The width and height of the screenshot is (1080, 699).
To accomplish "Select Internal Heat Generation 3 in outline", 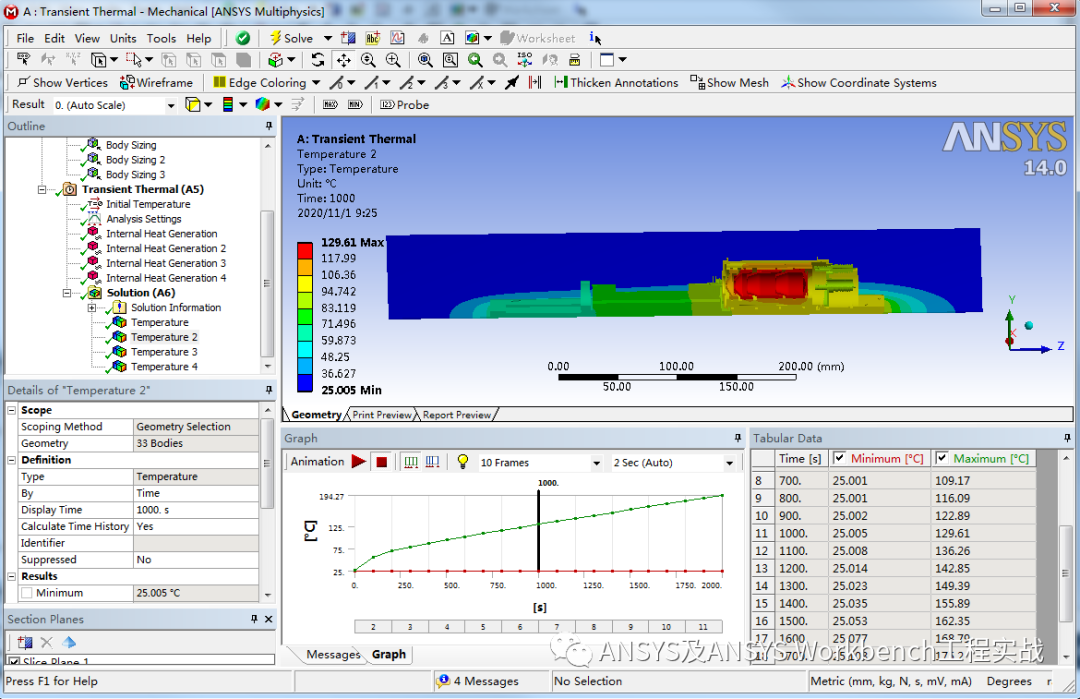I will pos(165,263).
